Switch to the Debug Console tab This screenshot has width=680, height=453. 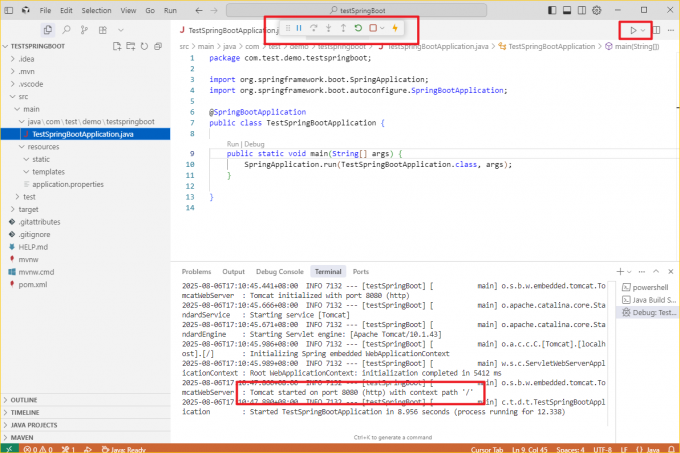pos(278,271)
